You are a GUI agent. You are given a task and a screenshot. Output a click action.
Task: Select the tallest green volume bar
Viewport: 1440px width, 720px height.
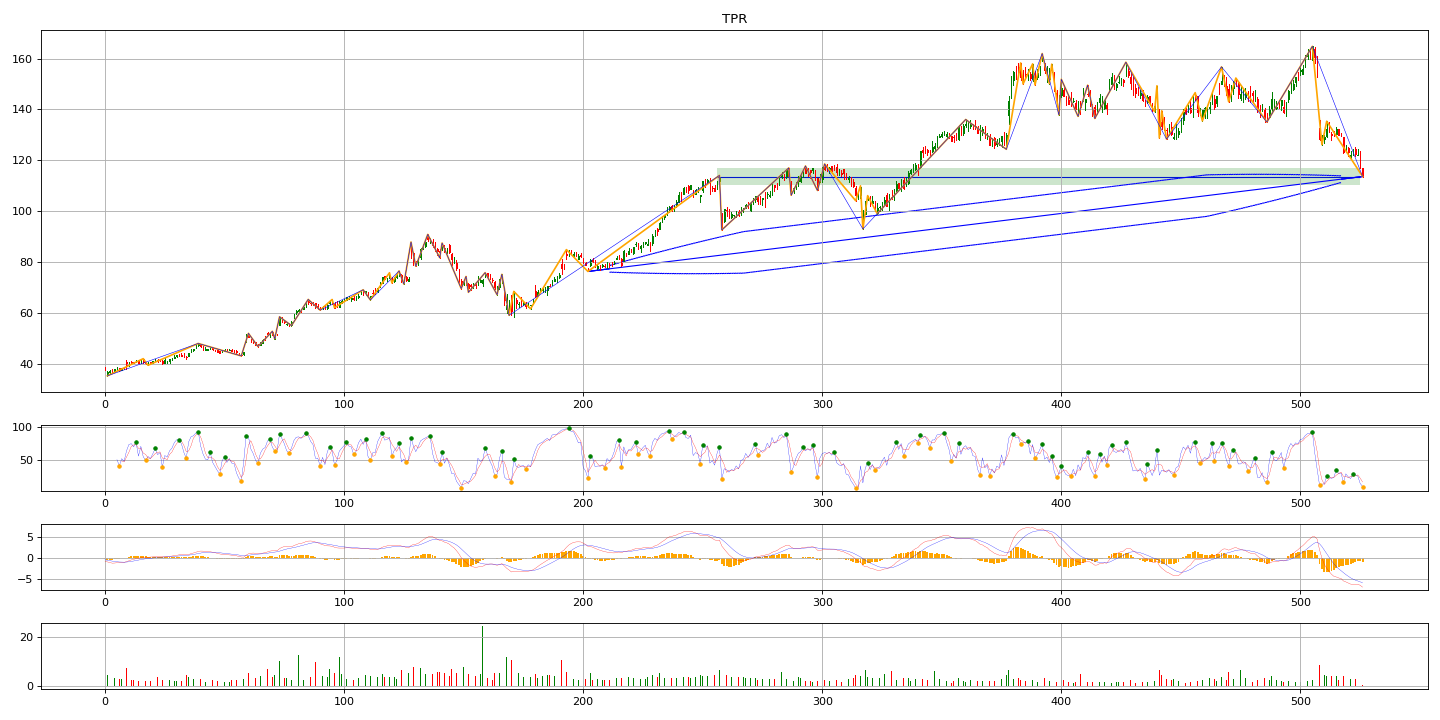coord(482,656)
